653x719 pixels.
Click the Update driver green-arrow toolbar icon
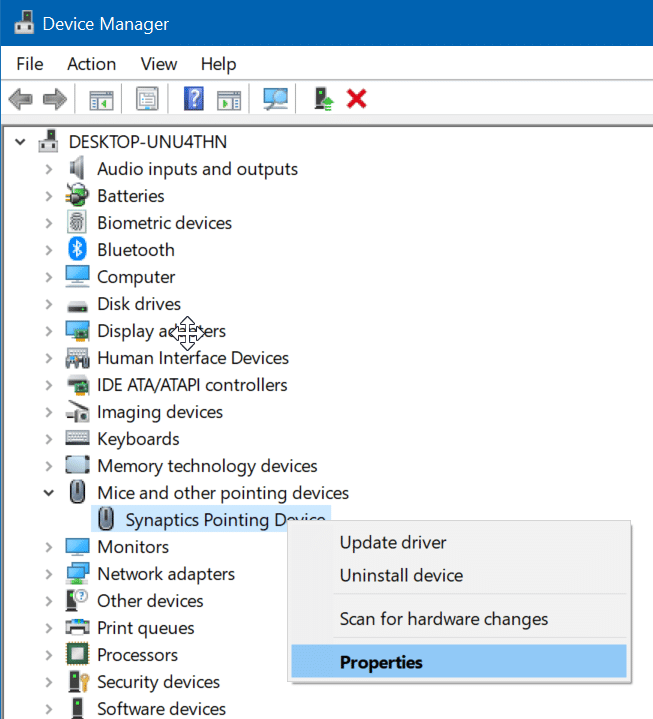pos(324,99)
